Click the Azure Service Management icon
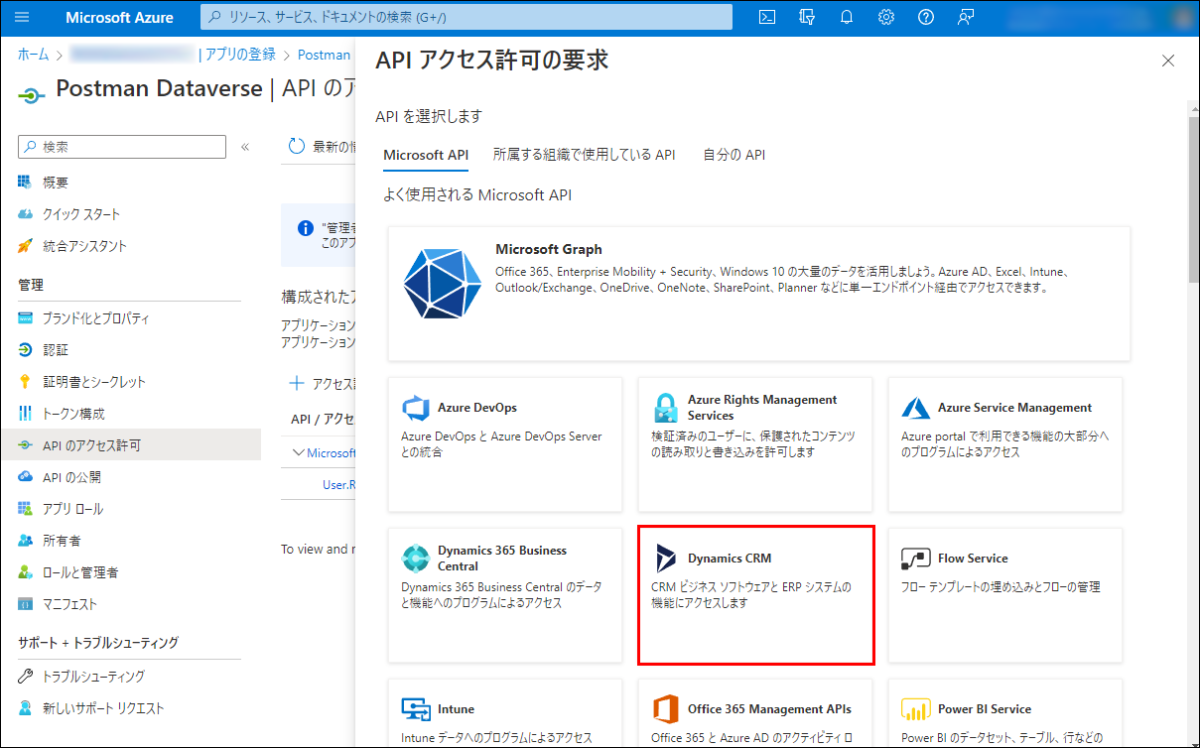Viewport: 1200px width, 748px height. click(915, 408)
